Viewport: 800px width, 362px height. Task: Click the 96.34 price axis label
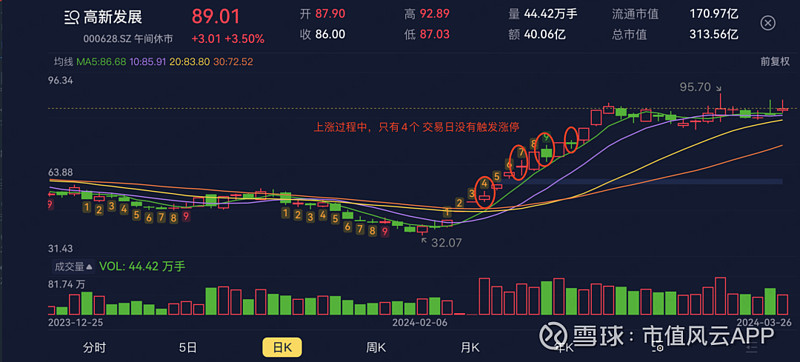(61, 80)
